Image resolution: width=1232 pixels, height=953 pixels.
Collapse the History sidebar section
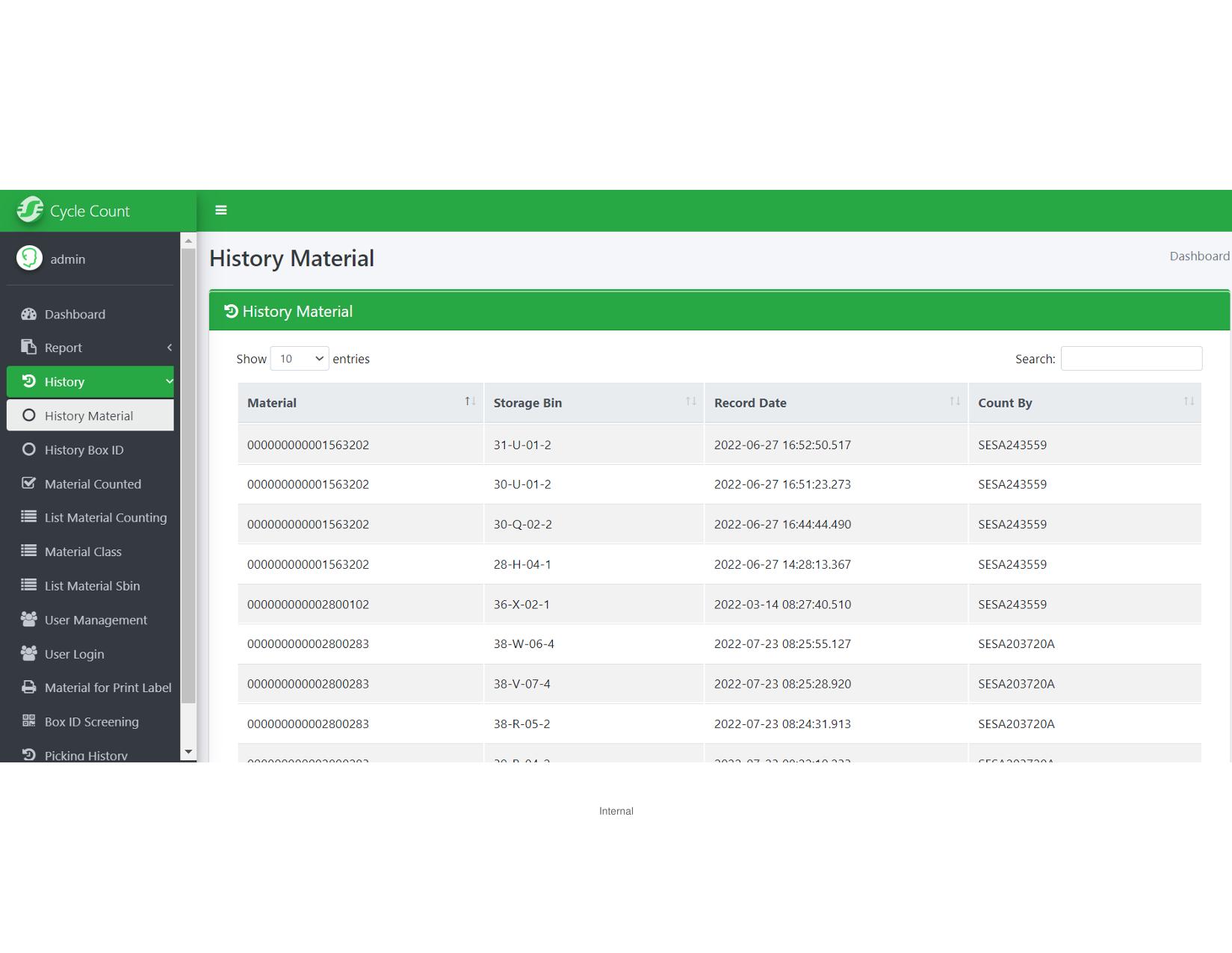tap(90, 381)
